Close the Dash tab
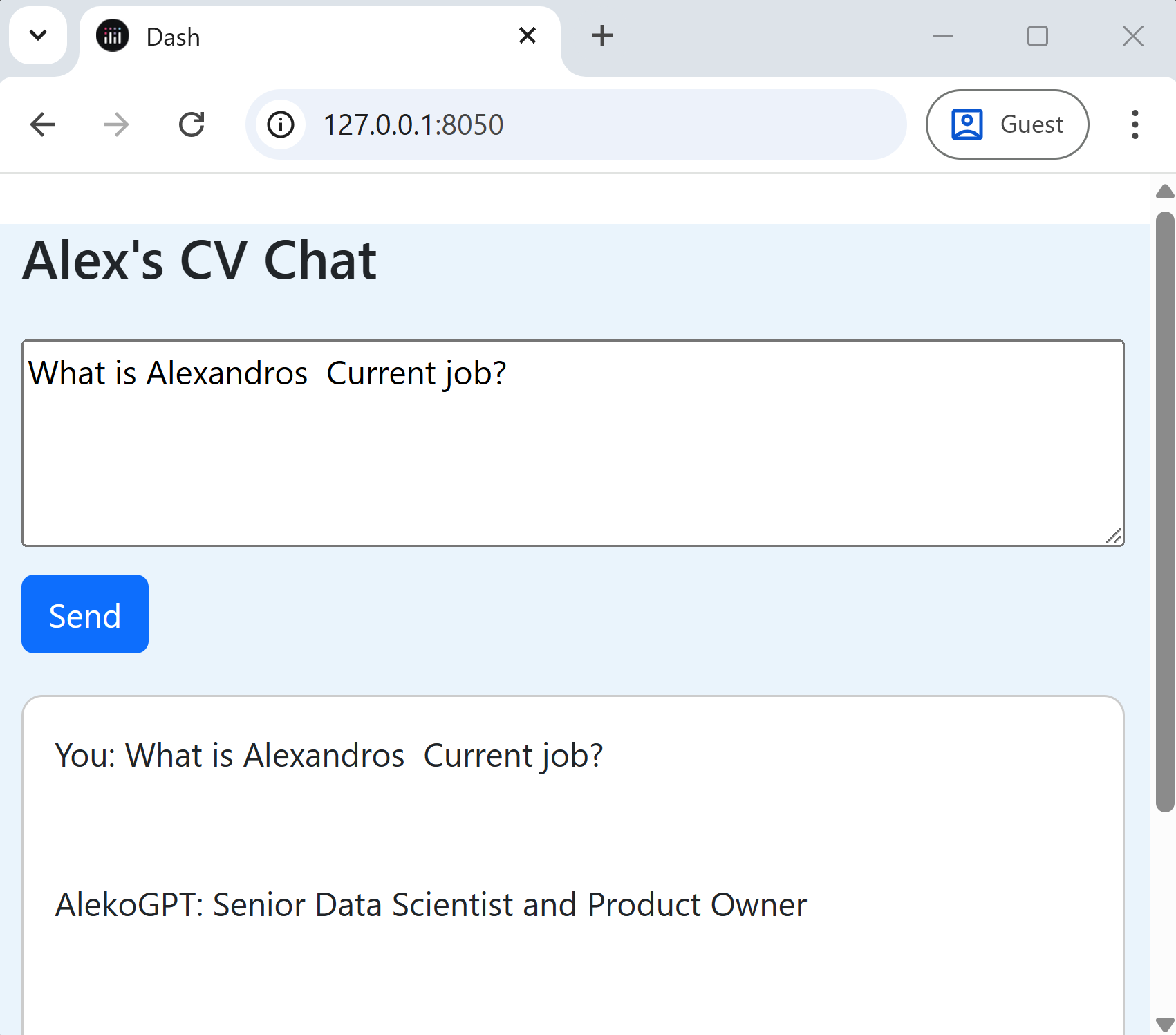The width and height of the screenshot is (1176, 1035). coord(527,35)
